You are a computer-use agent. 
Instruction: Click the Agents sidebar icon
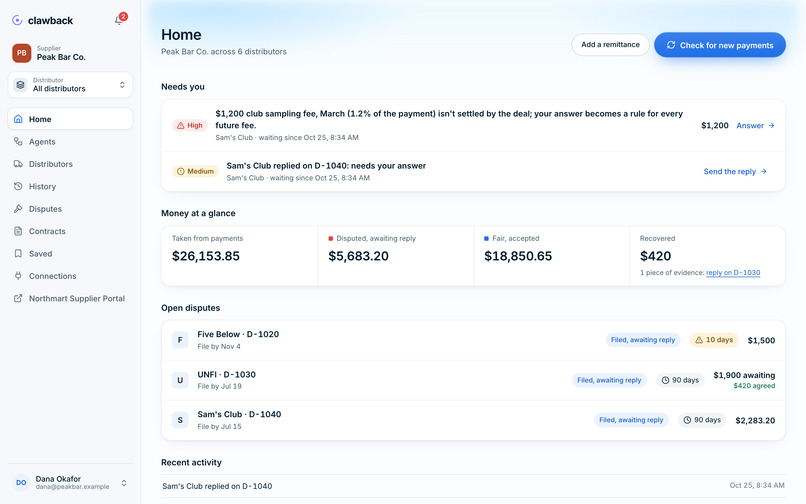click(x=18, y=141)
